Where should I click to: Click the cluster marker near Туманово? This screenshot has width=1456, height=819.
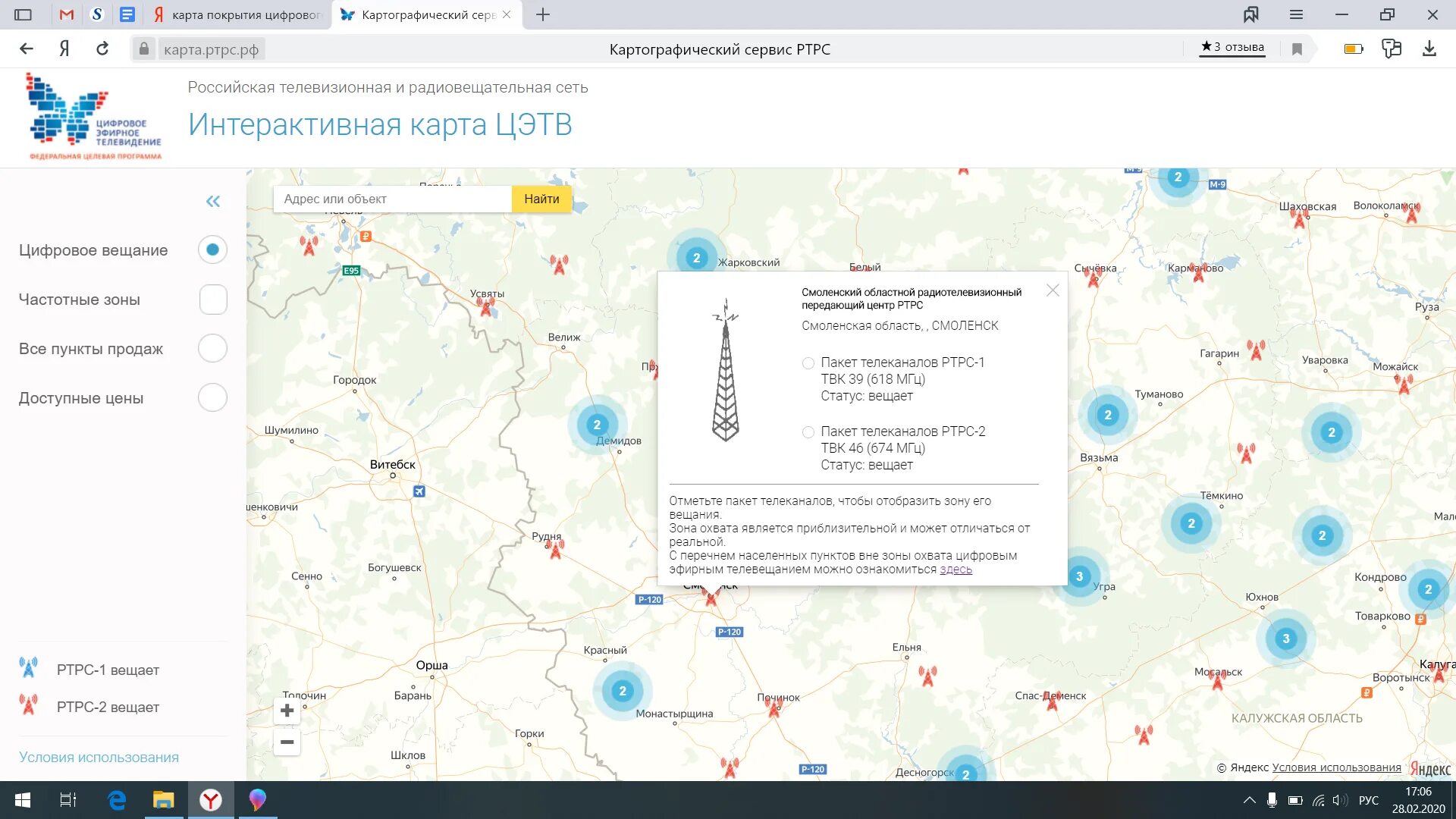pos(1108,415)
